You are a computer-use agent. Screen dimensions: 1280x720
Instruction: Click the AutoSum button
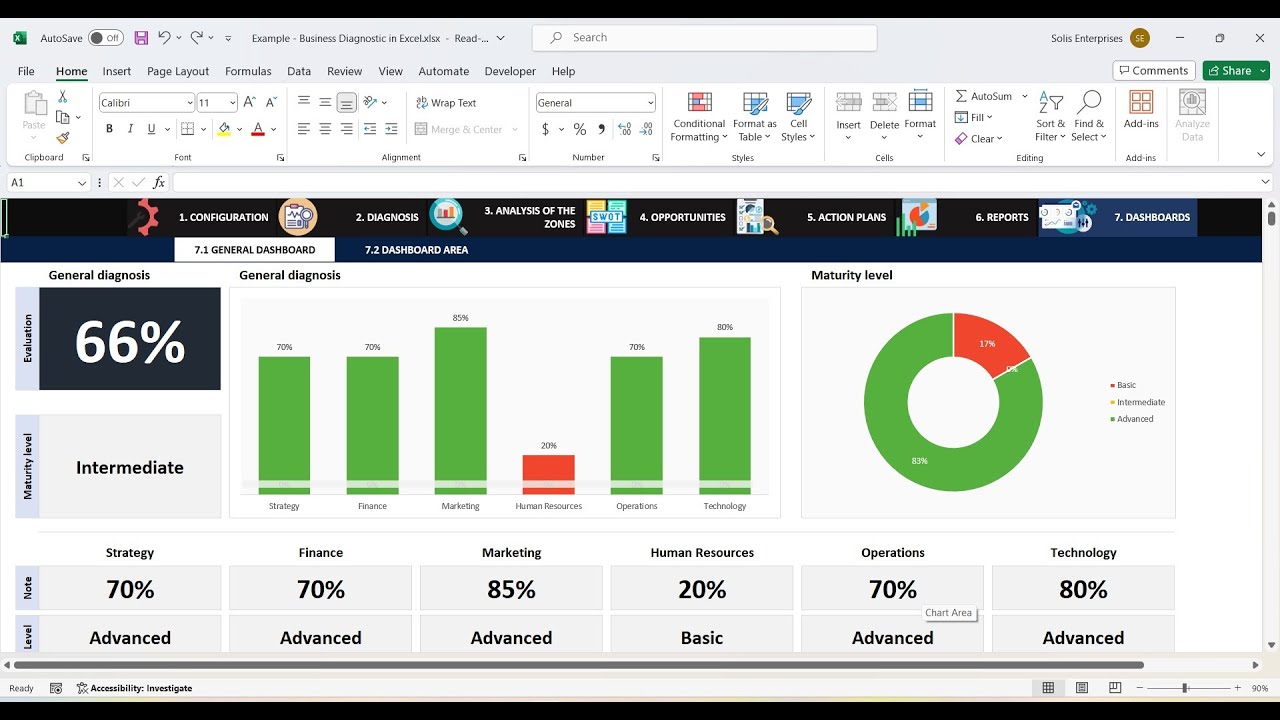pyautogui.click(x=983, y=96)
